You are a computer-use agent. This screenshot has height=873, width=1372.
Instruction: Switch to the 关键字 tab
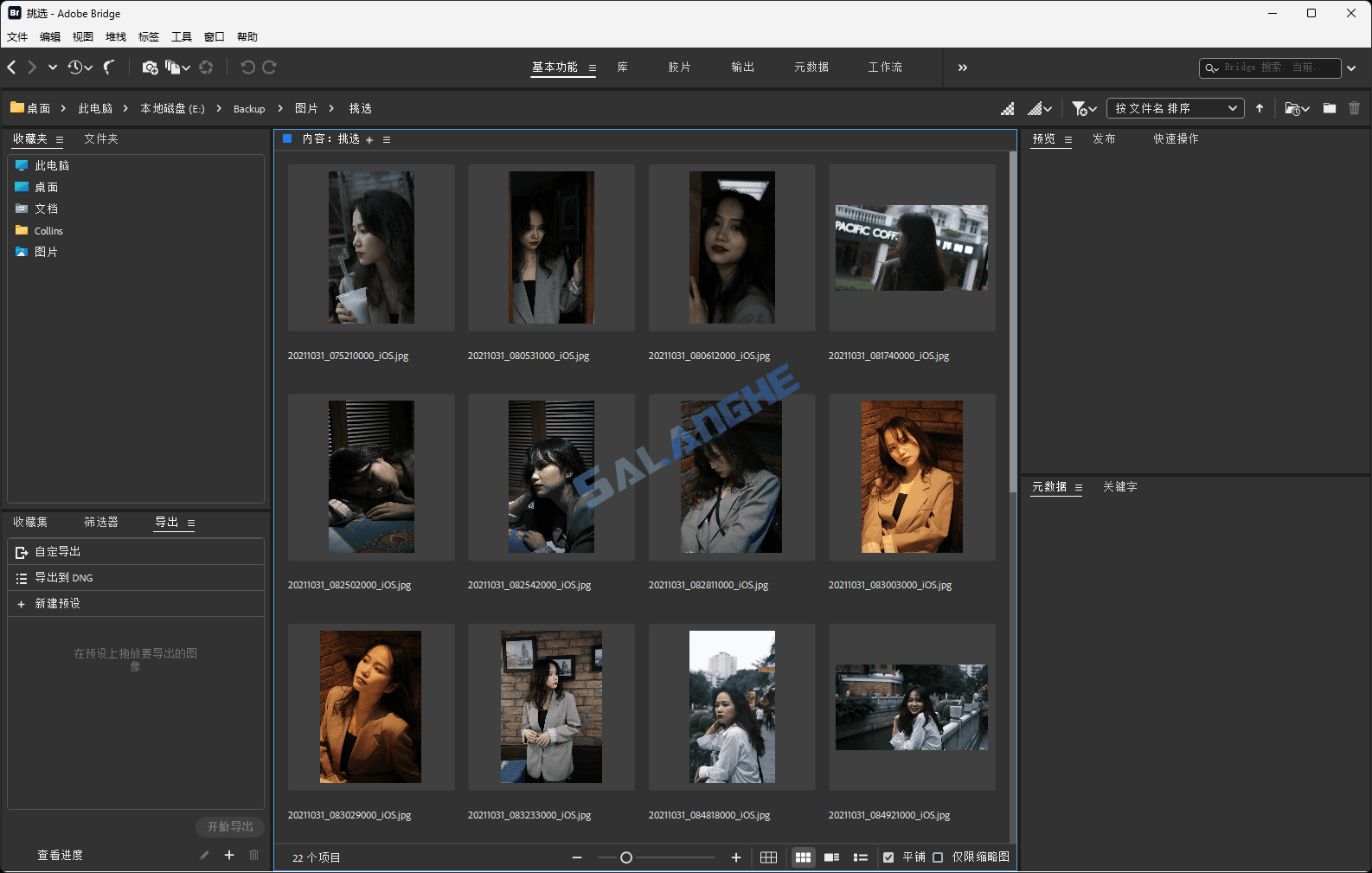click(1120, 487)
